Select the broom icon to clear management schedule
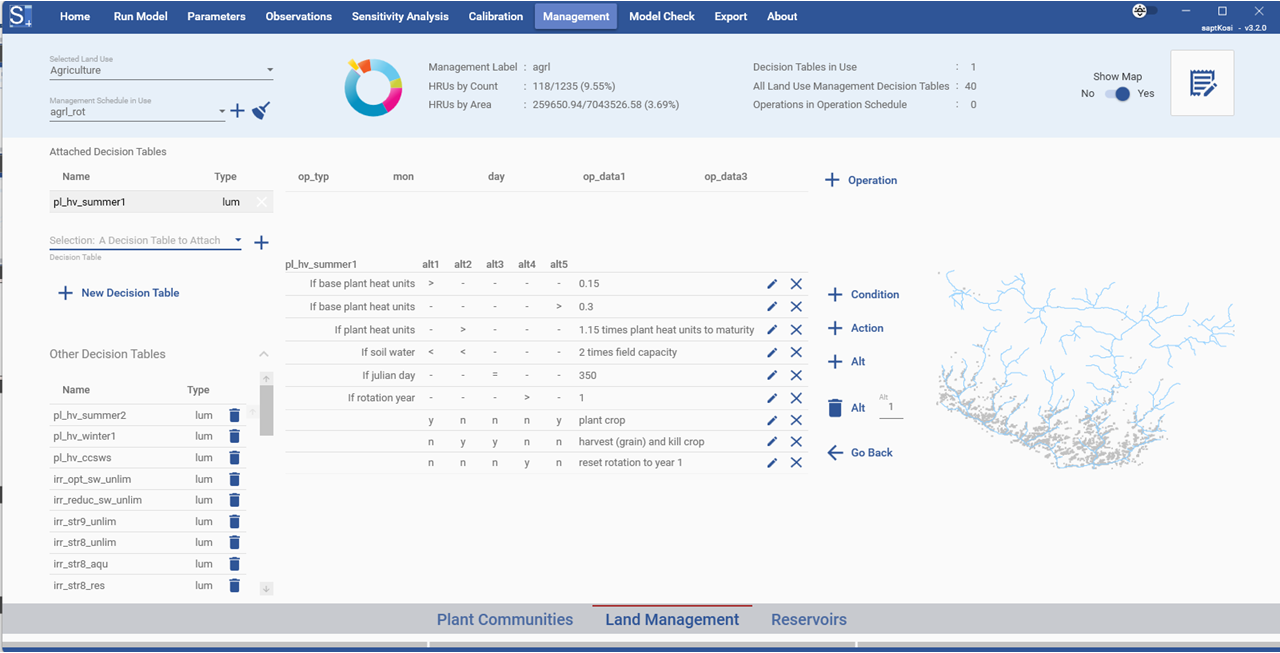Viewport: 1280px width, 653px height. coord(260,110)
